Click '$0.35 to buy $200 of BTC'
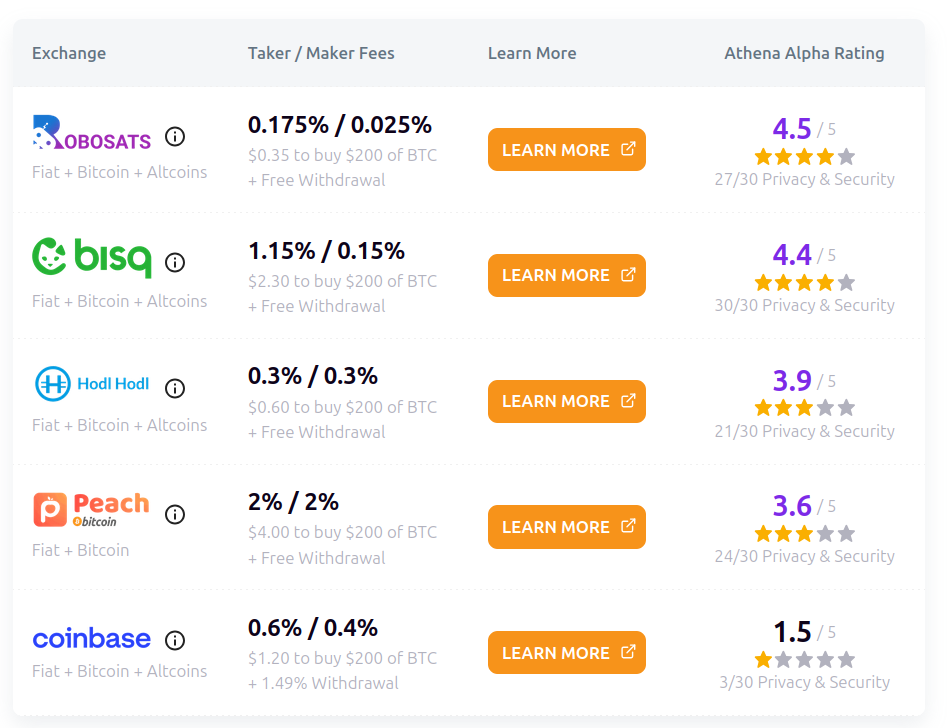Screen dimensions: 947x728 point(342,155)
